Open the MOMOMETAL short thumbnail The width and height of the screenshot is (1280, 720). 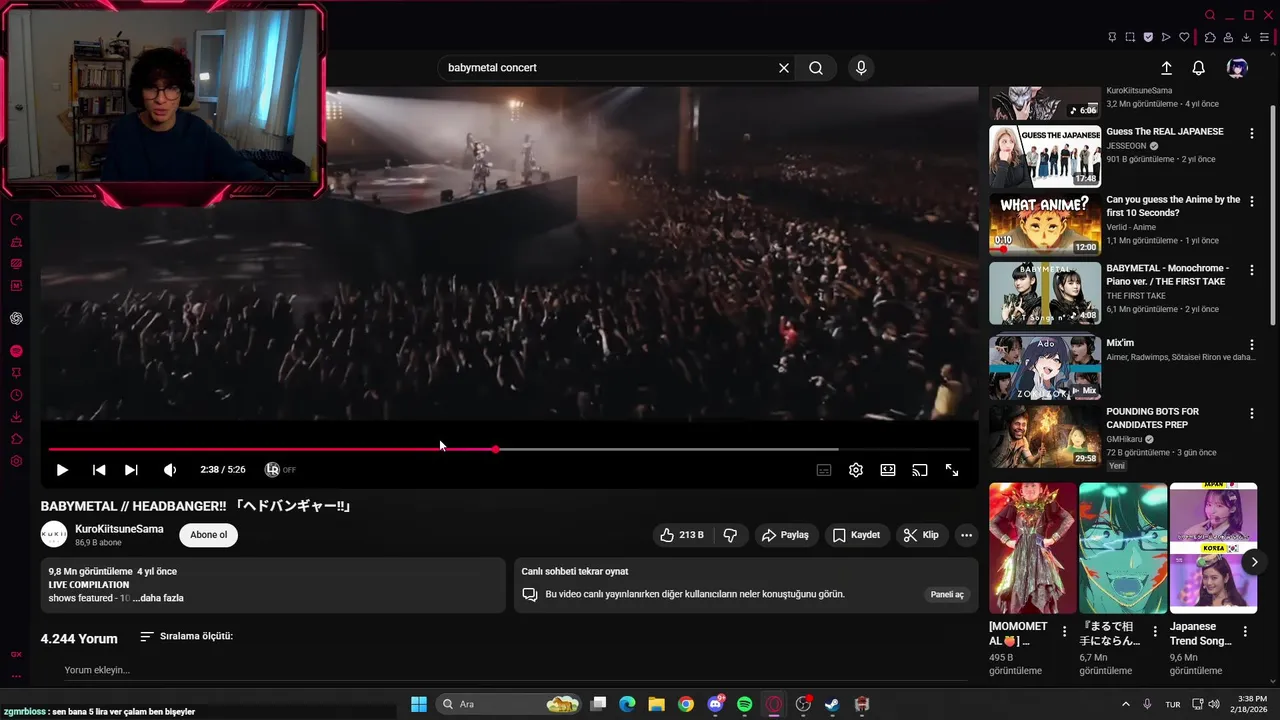(x=1033, y=548)
